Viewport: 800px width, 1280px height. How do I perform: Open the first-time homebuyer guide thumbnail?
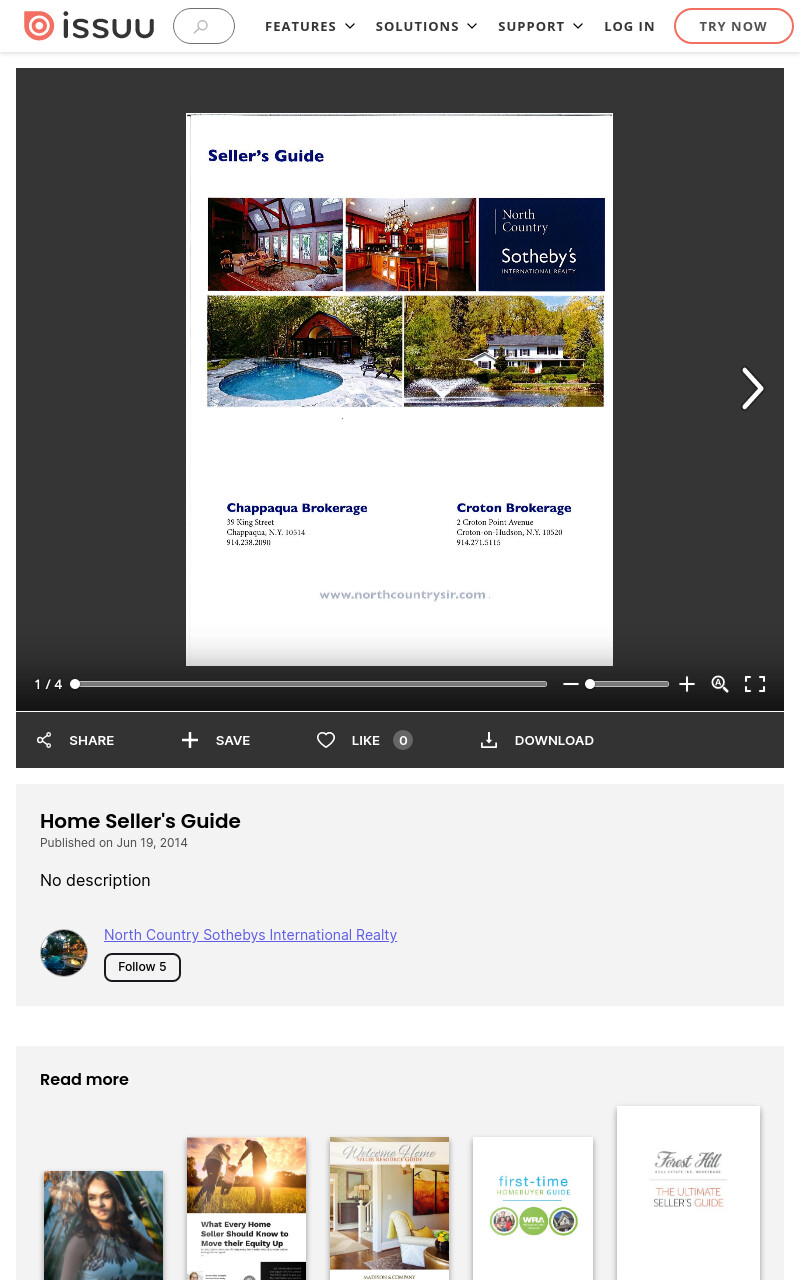533,1208
